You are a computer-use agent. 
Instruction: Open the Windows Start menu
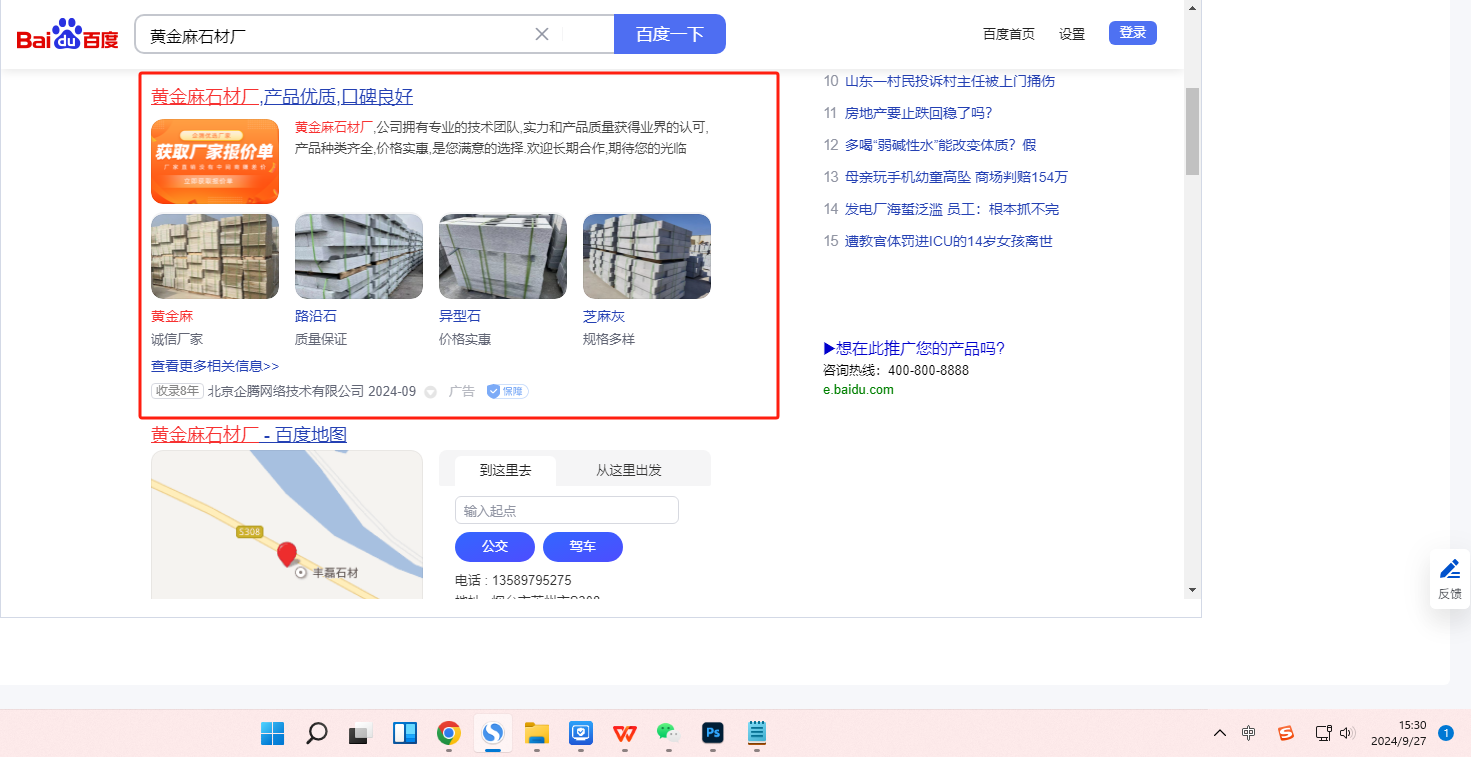point(272,734)
